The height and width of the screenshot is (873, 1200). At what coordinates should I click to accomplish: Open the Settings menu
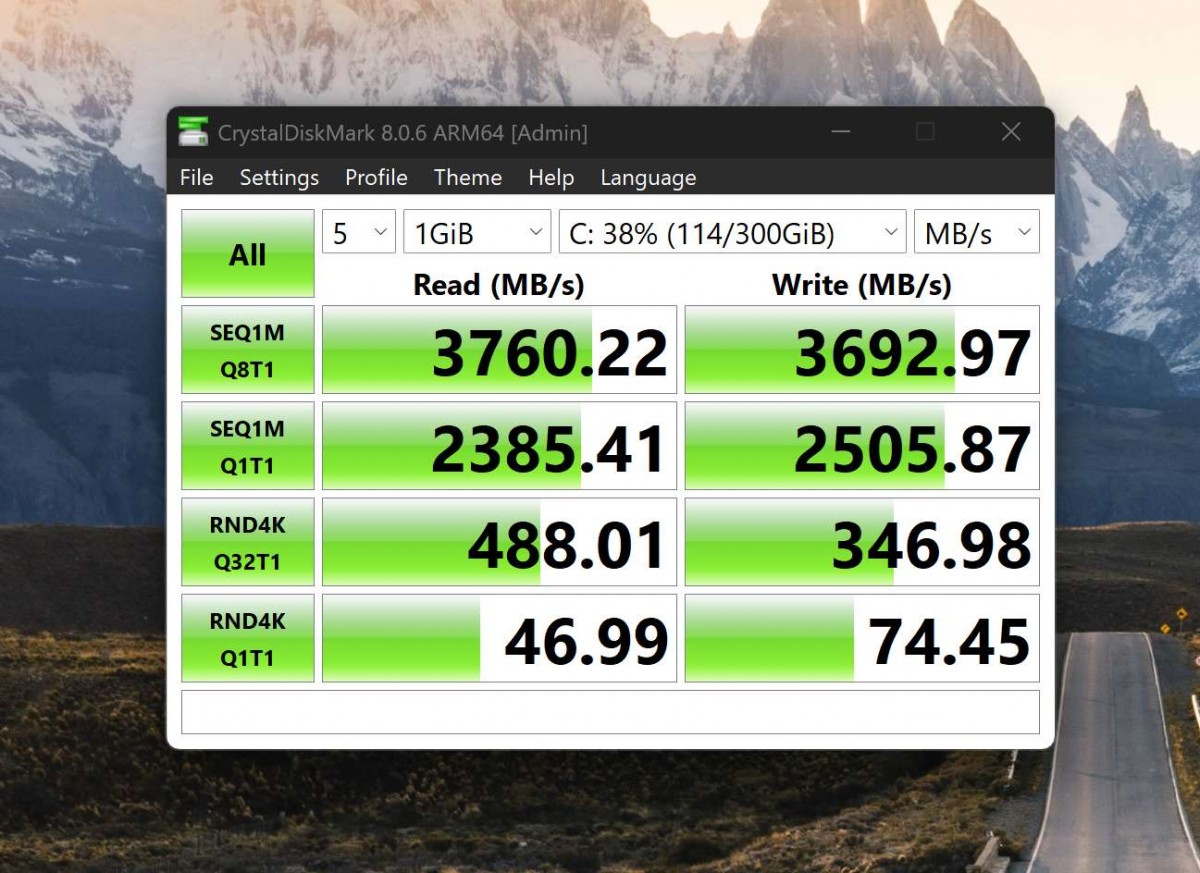tap(279, 178)
